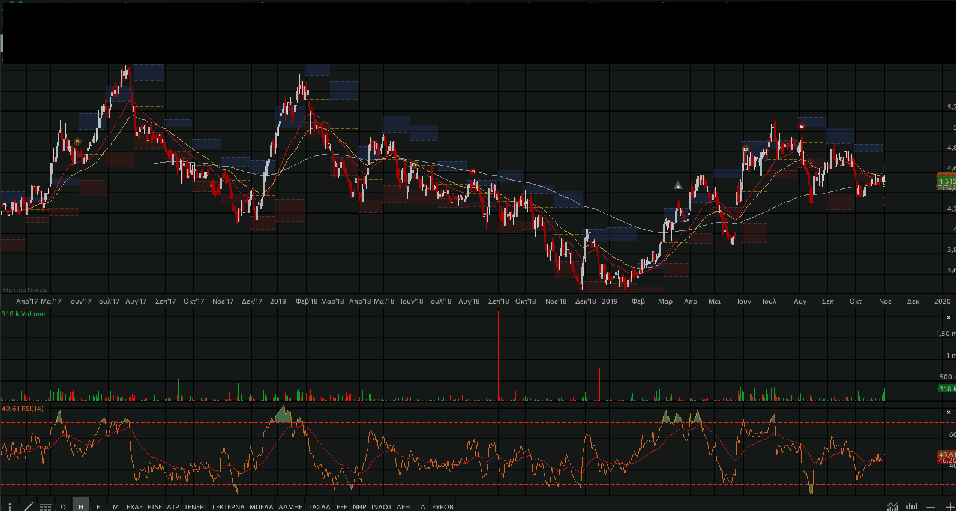The image size is (956, 511).
Task: Zoom in with the plus icon
Action: point(949,507)
